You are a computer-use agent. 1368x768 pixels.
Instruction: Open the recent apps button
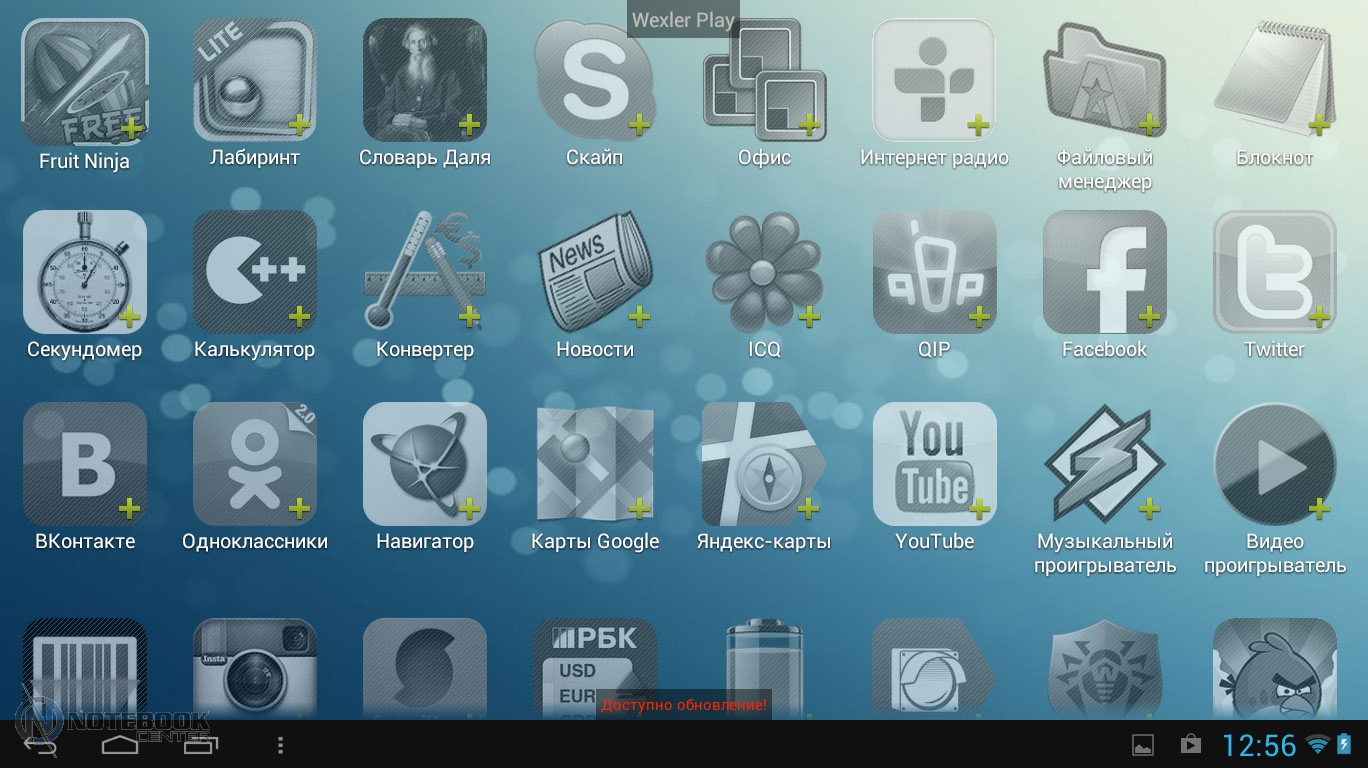tap(200, 745)
